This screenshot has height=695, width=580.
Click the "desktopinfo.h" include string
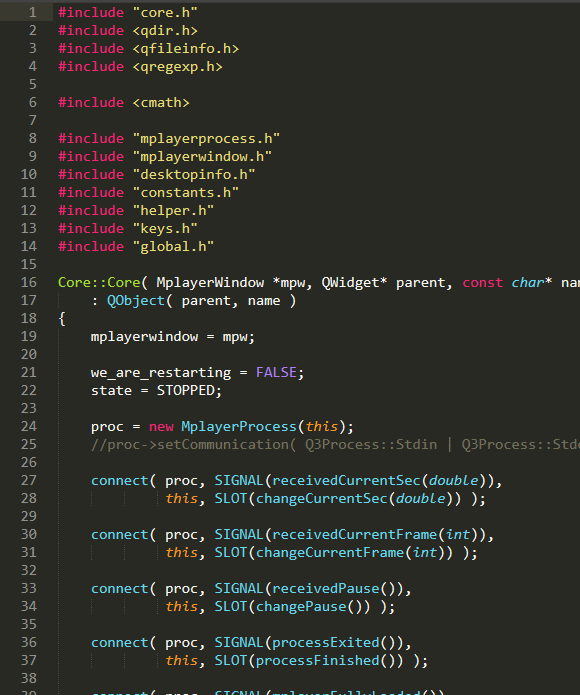tap(194, 175)
